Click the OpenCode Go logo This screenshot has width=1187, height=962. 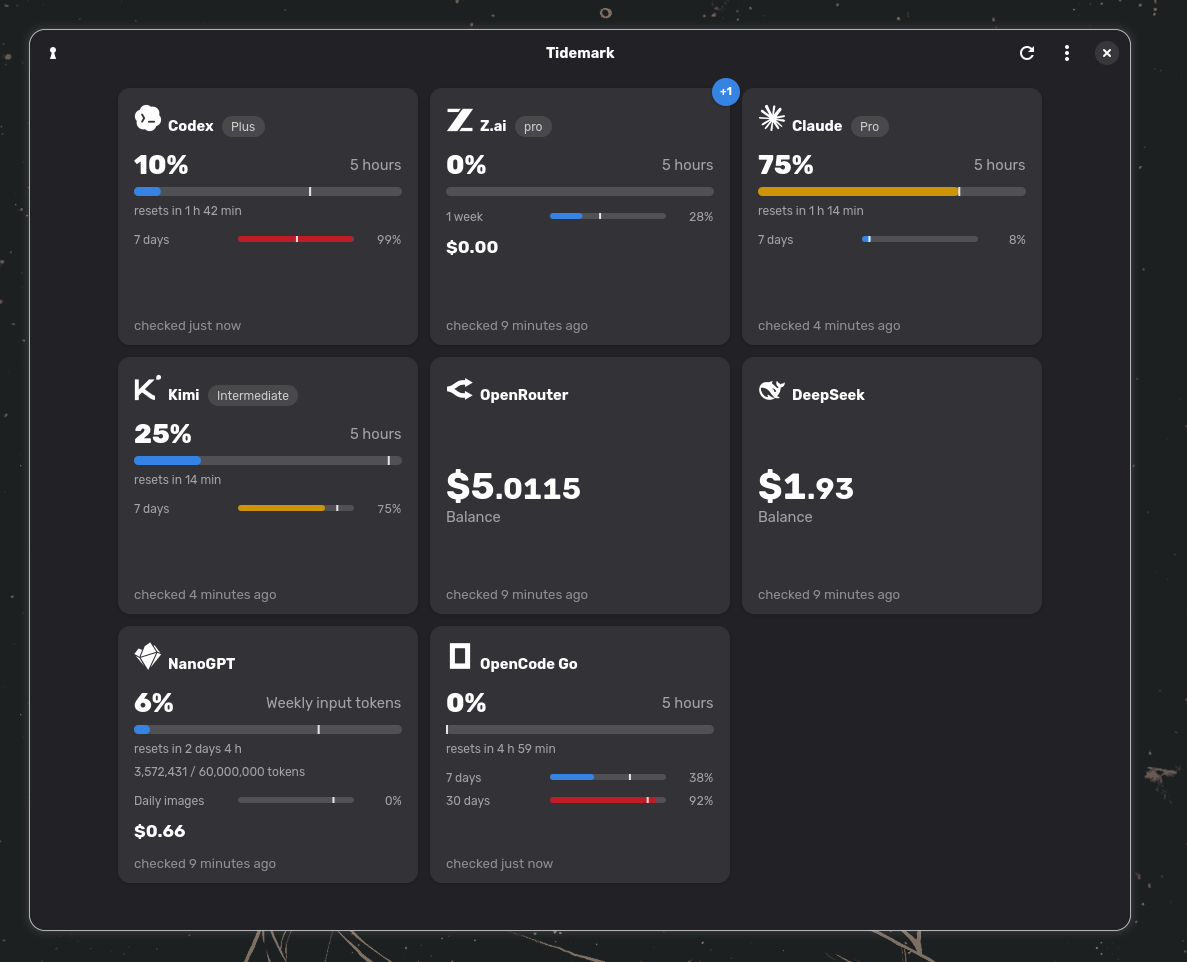tap(460, 656)
